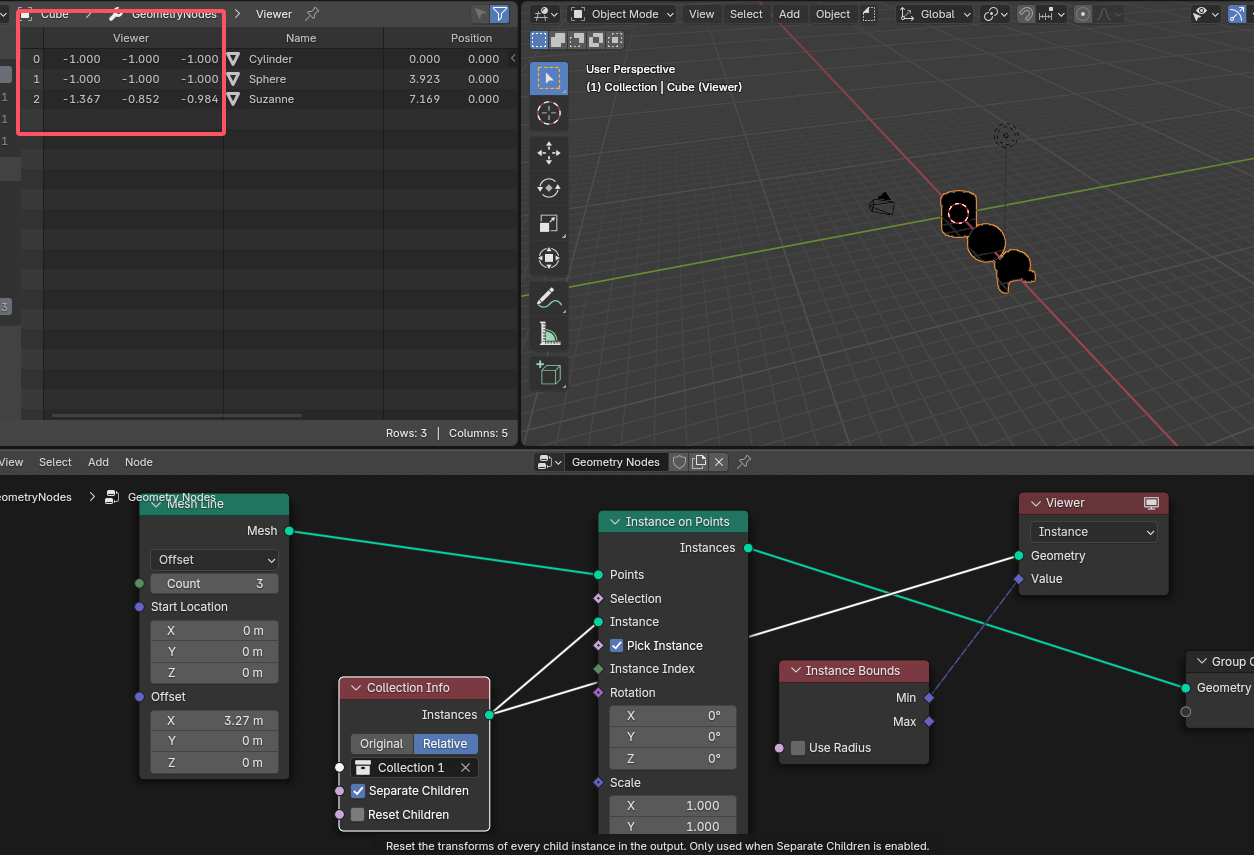The width and height of the screenshot is (1254, 855).
Task: Duplicate the Geometry Nodes node group
Action: coord(699,462)
